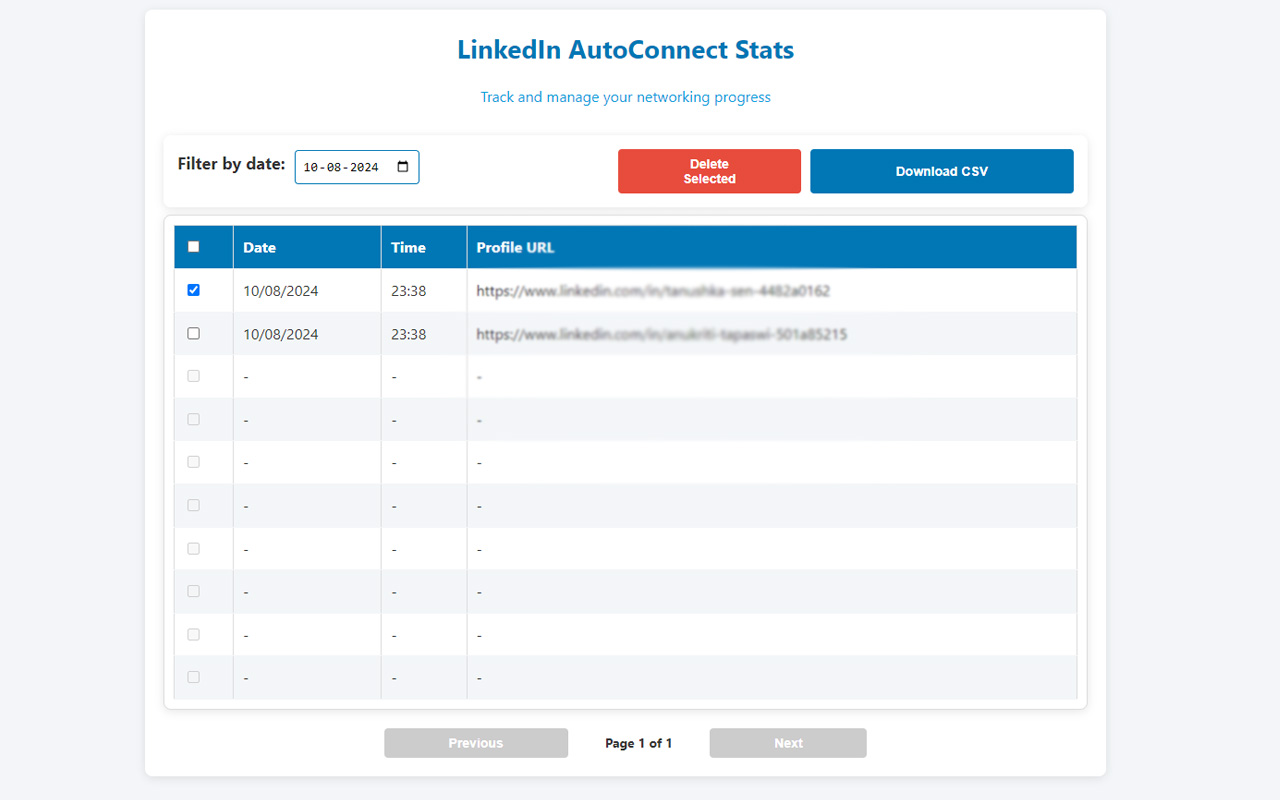Click the LinkedIn AutoConnect Stats heading
The height and width of the screenshot is (800, 1280).
(626, 49)
